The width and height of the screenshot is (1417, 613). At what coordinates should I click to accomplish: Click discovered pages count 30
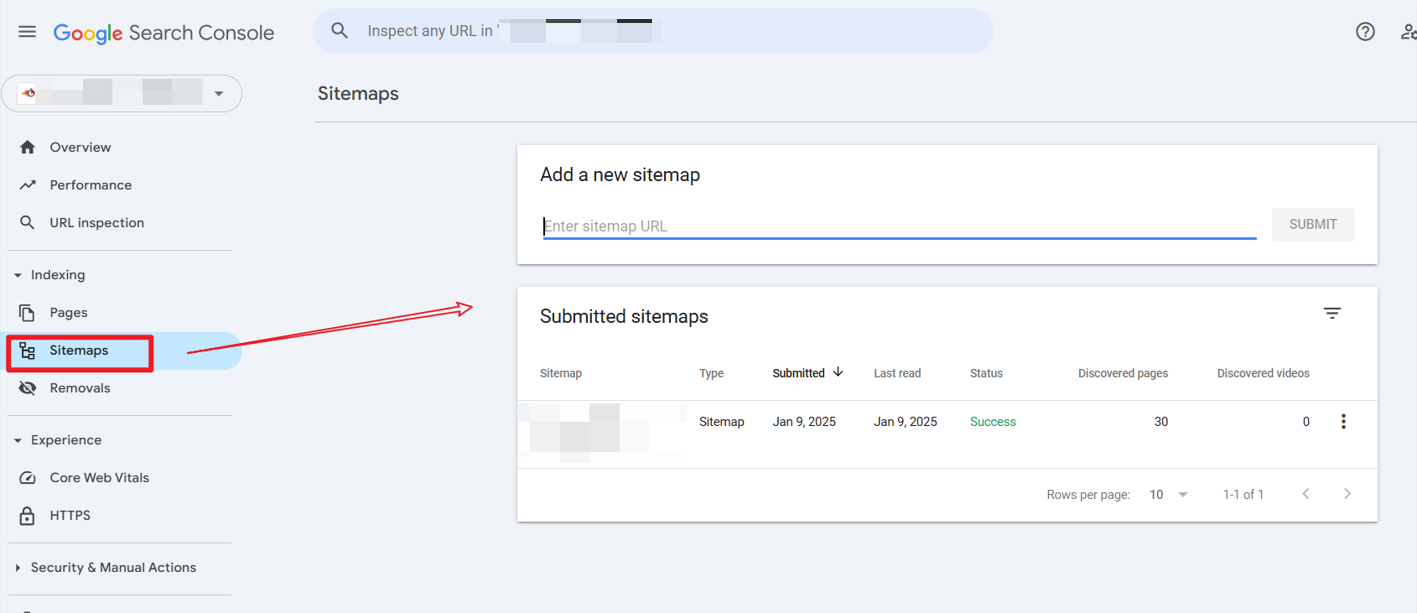point(1161,422)
